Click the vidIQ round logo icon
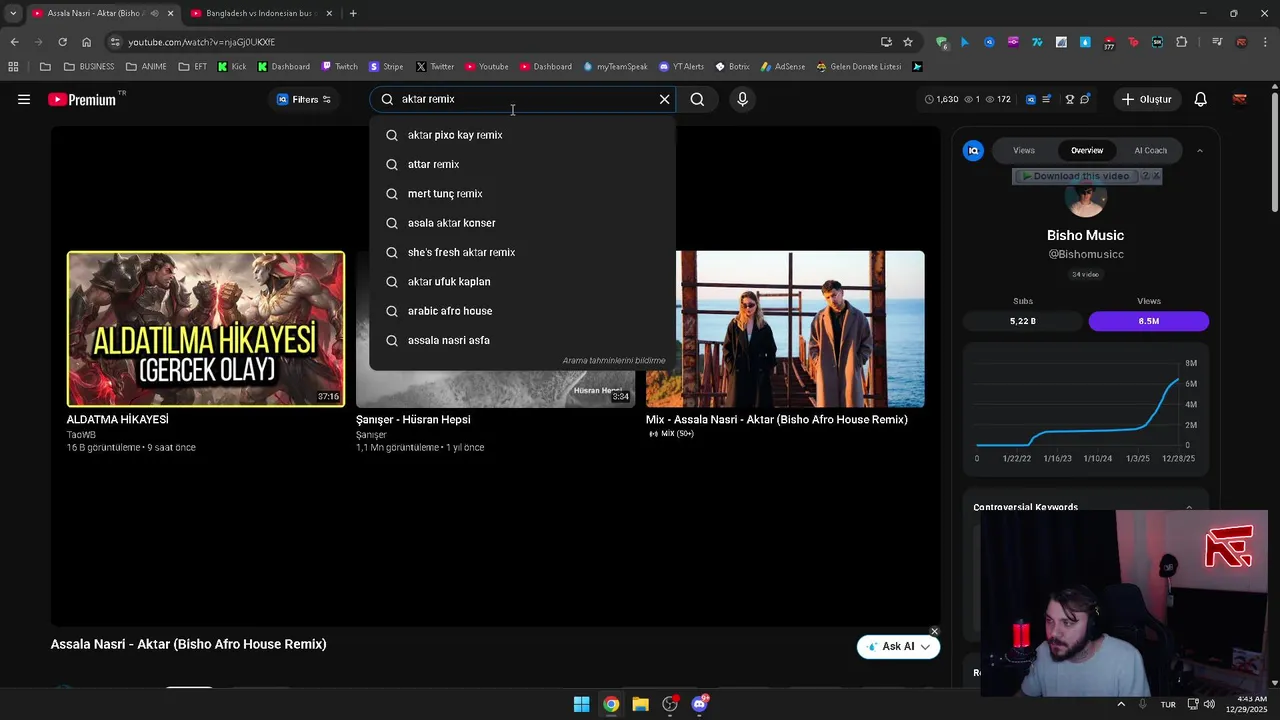This screenshot has height=720, width=1280. [x=973, y=151]
